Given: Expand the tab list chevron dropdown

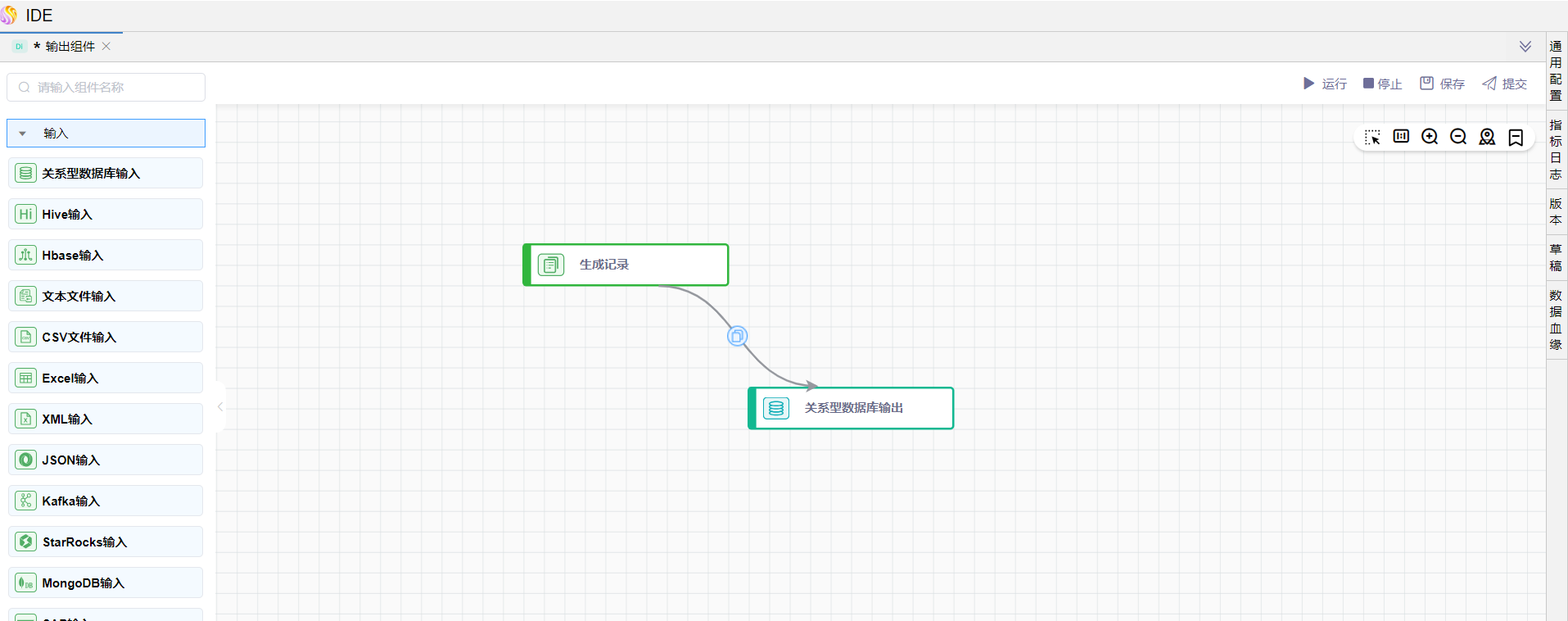Looking at the screenshot, I should click(x=1525, y=47).
